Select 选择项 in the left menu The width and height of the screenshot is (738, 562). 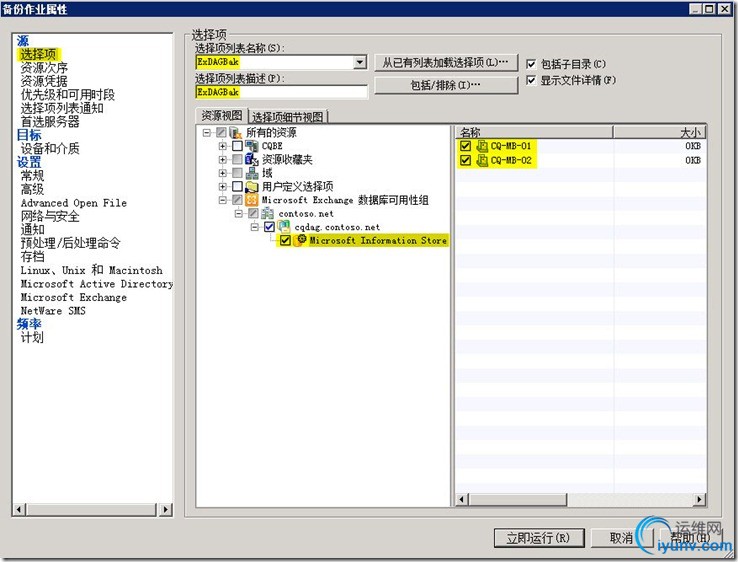coord(38,54)
